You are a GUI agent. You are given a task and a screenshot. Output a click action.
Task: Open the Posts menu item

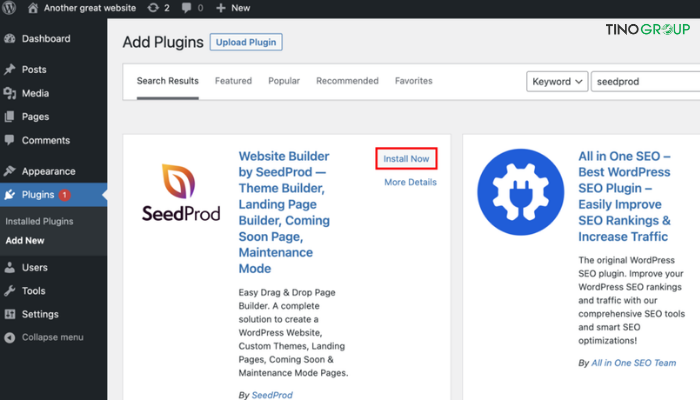pyautogui.click(x=34, y=70)
